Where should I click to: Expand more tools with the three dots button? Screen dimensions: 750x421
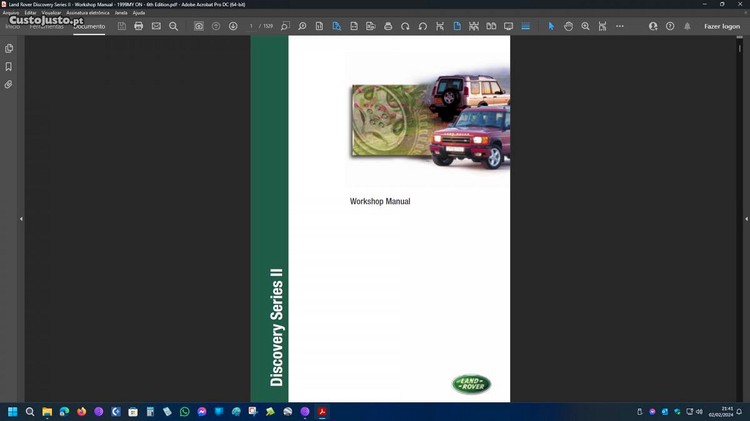pos(620,26)
